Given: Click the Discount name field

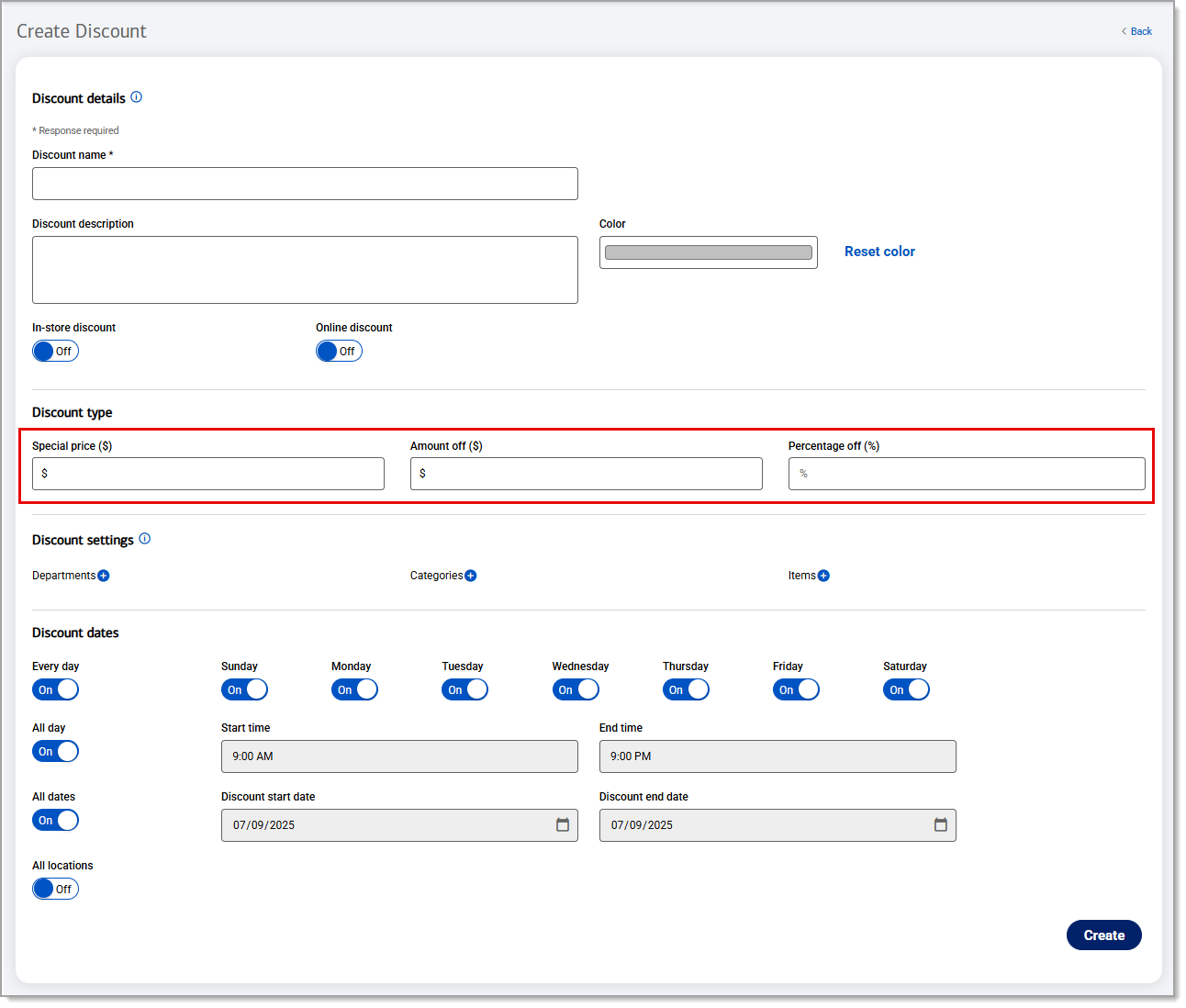Looking at the screenshot, I should click(x=305, y=184).
